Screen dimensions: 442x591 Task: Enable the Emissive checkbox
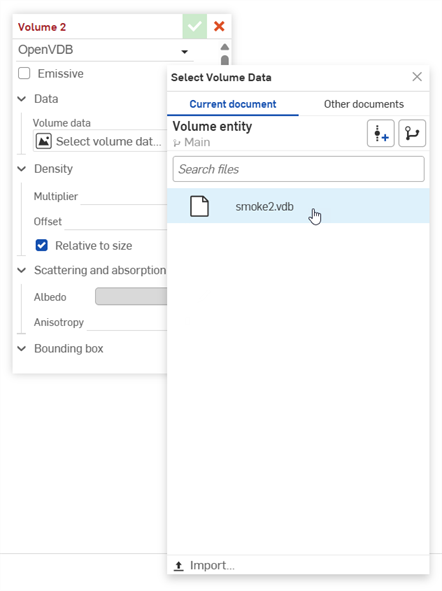click(24, 73)
